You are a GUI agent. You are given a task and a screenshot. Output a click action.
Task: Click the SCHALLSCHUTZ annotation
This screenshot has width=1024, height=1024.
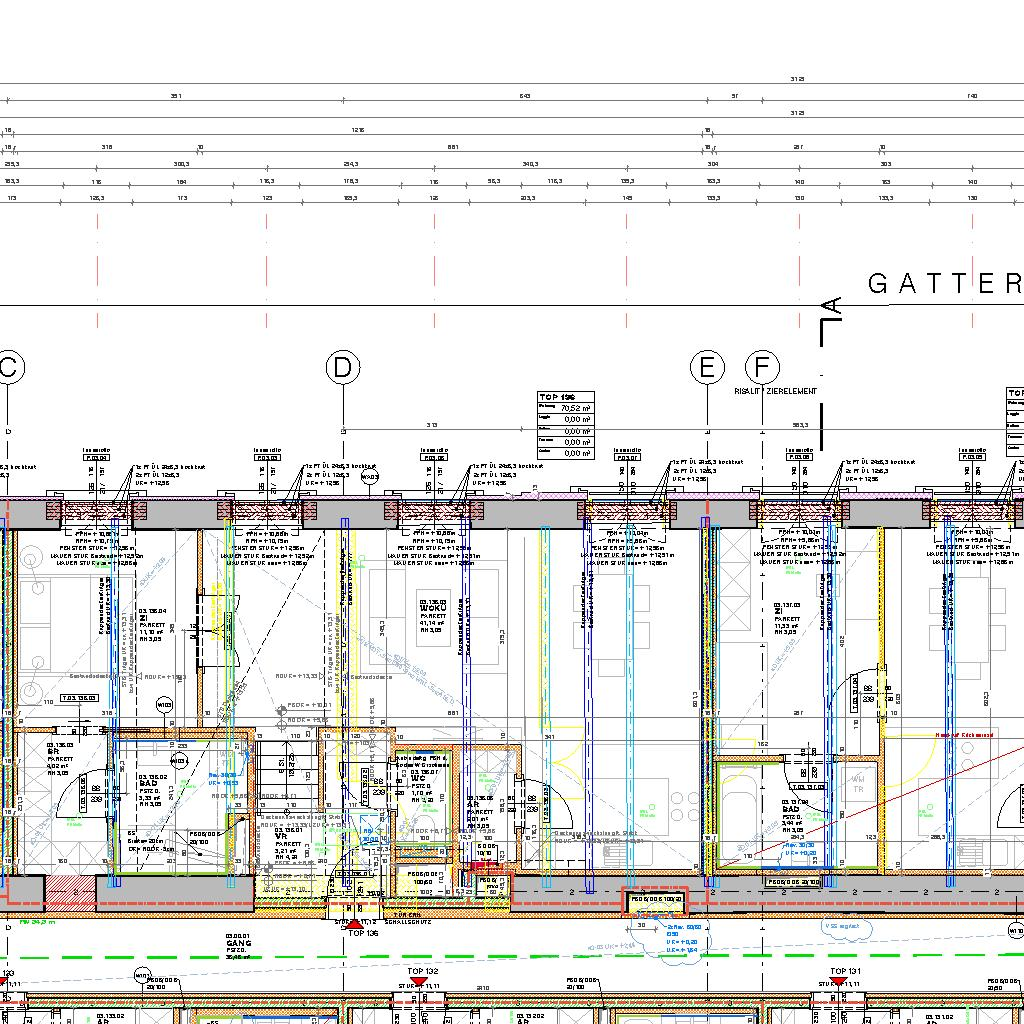(x=408, y=922)
